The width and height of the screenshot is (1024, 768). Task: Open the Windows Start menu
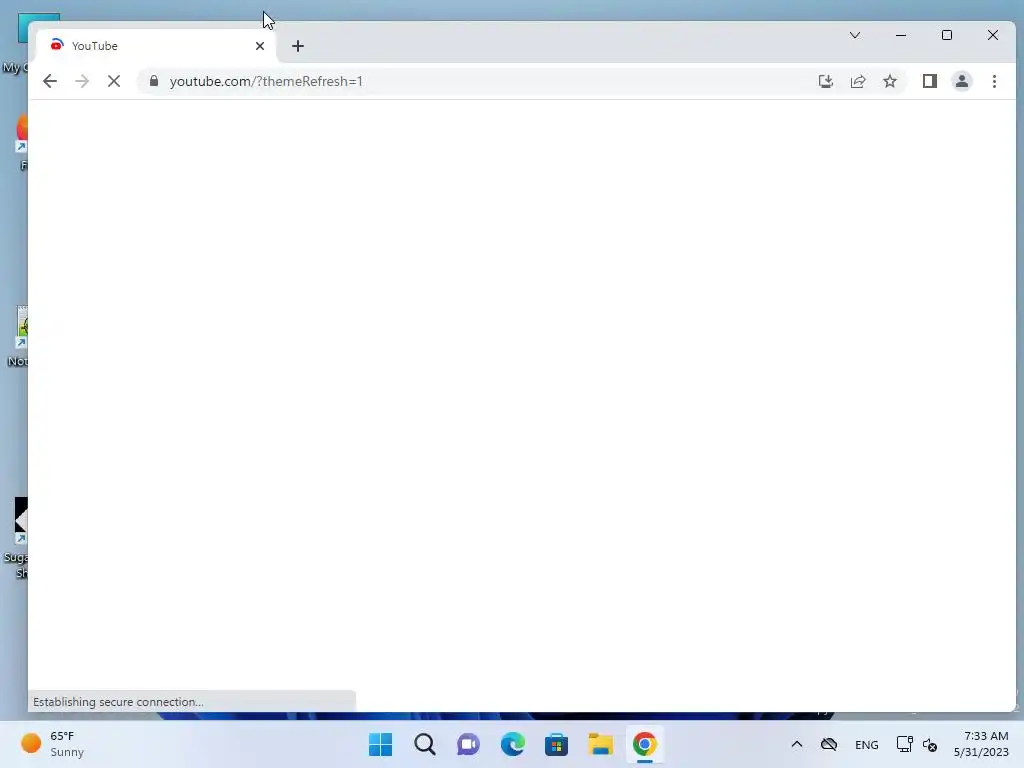pos(380,744)
